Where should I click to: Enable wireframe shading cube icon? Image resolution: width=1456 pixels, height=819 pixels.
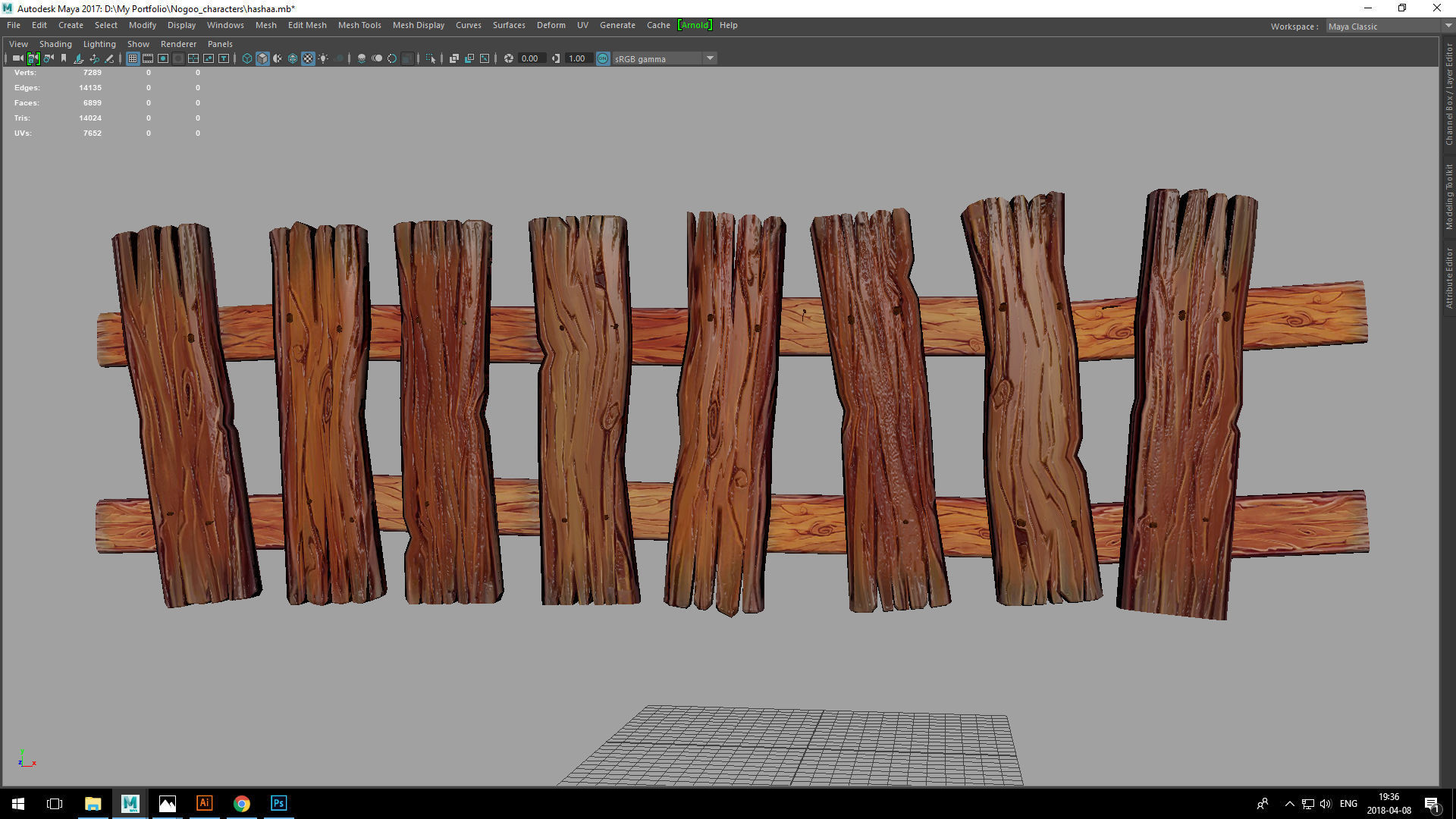click(247, 58)
